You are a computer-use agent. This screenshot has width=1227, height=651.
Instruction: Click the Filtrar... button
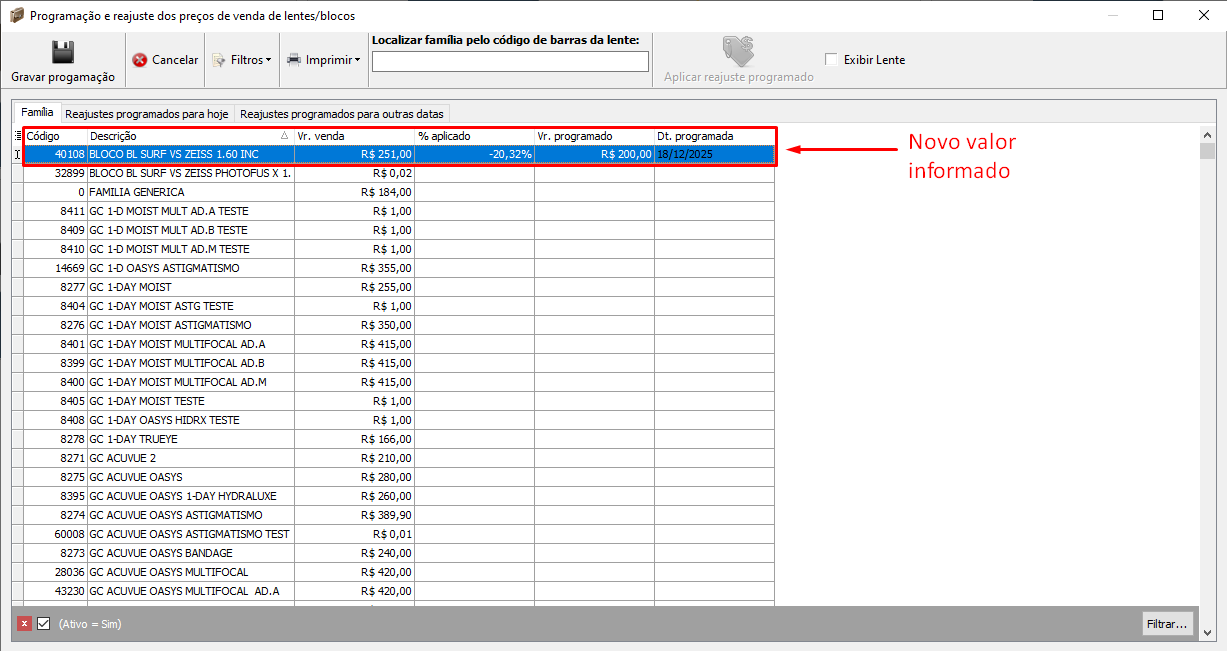[x=1167, y=624]
